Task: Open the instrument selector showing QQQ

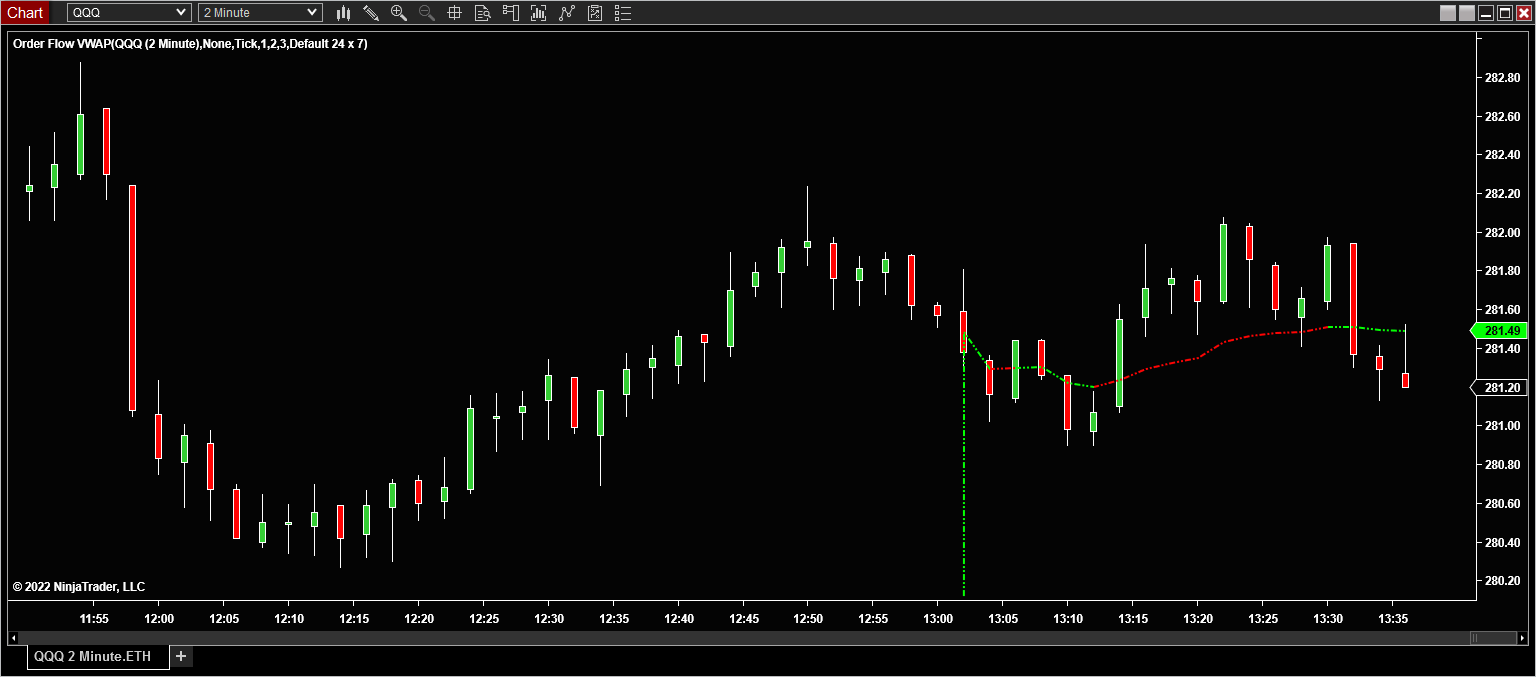Action: tap(129, 13)
